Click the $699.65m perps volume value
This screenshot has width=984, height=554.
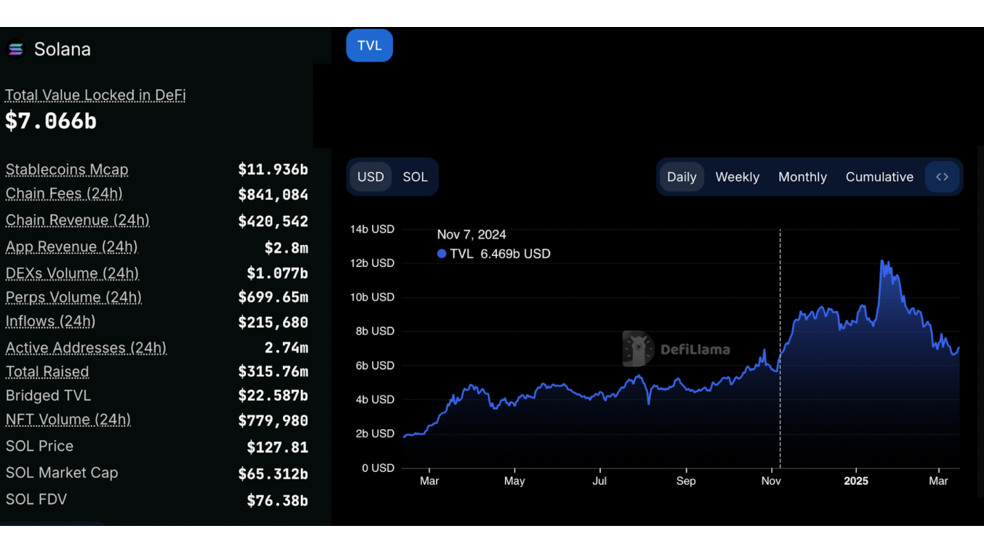point(273,297)
